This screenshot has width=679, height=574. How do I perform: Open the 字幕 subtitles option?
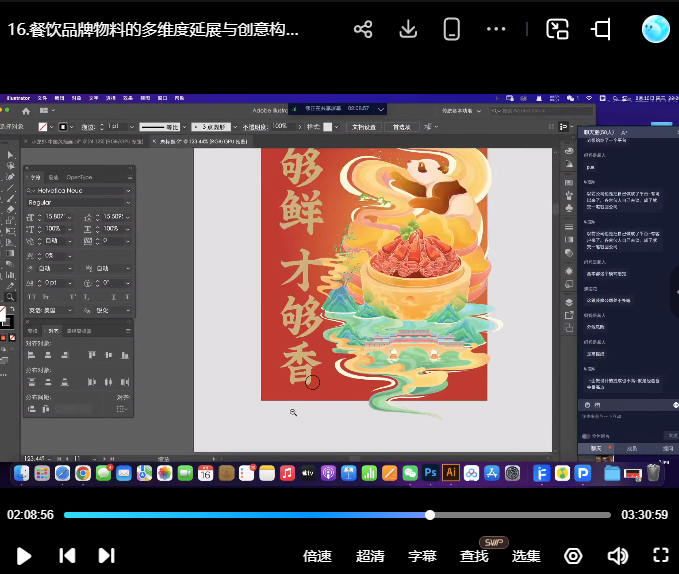[422, 556]
